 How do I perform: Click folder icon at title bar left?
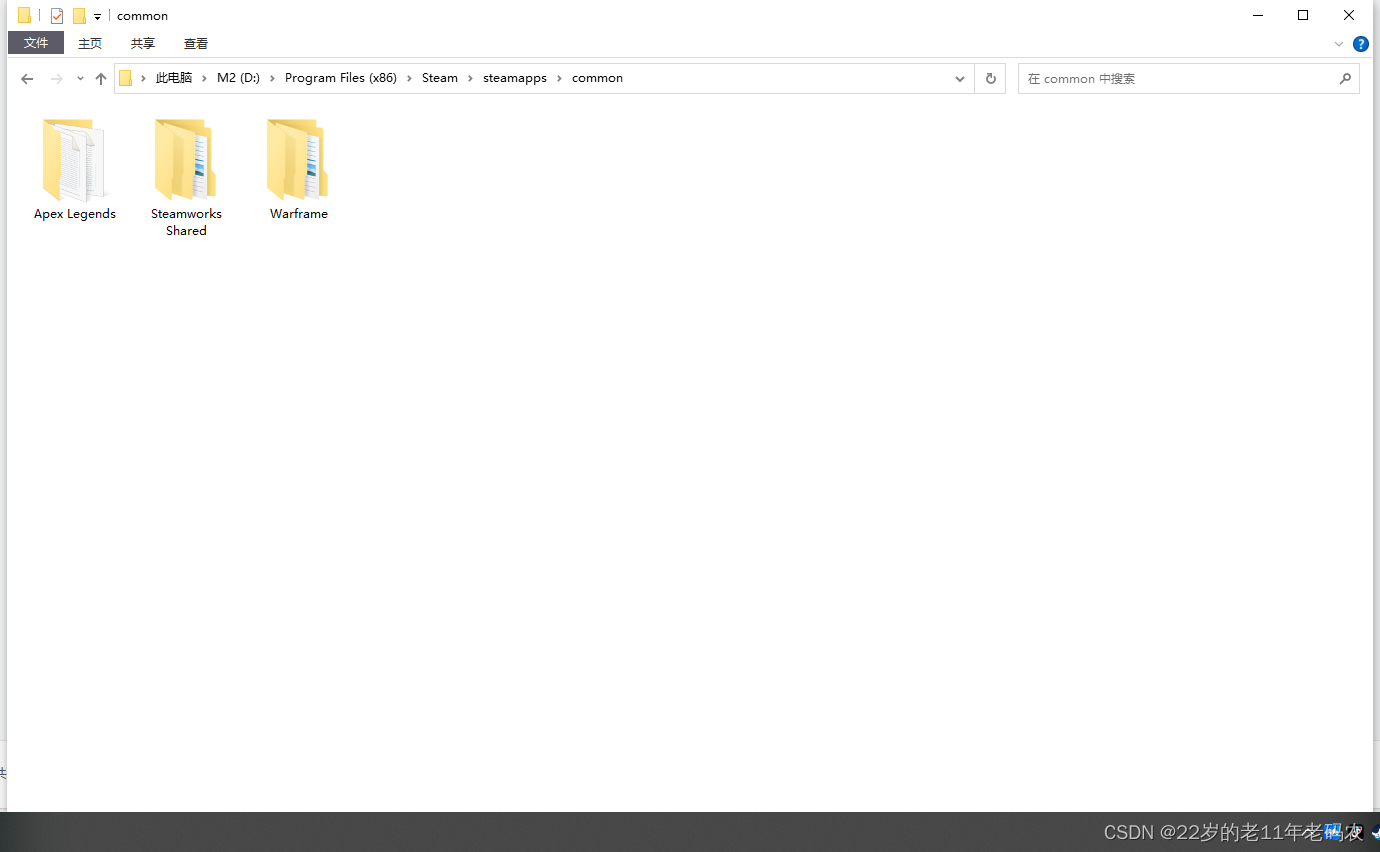coord(24,15)
